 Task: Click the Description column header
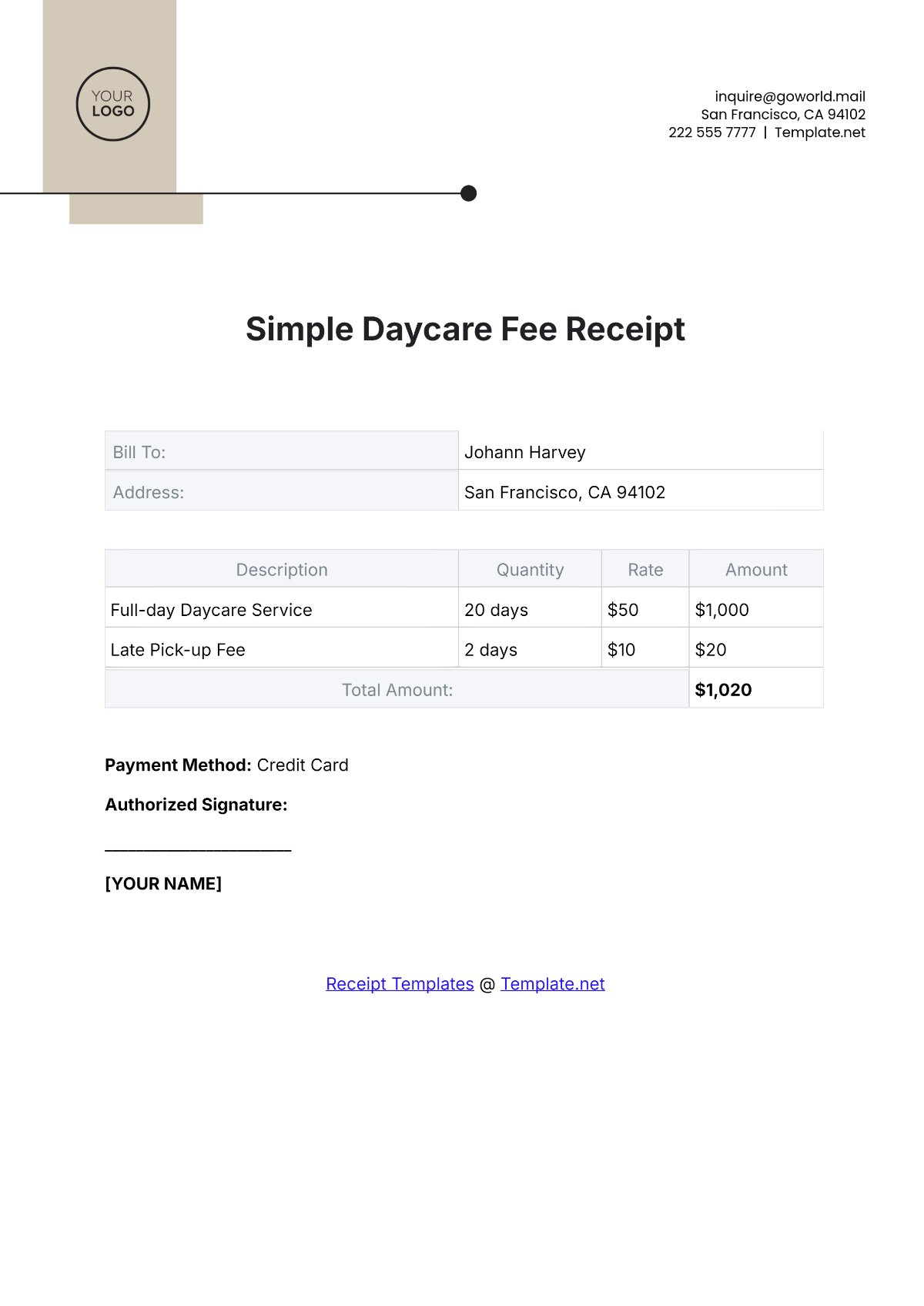point(282,570)
